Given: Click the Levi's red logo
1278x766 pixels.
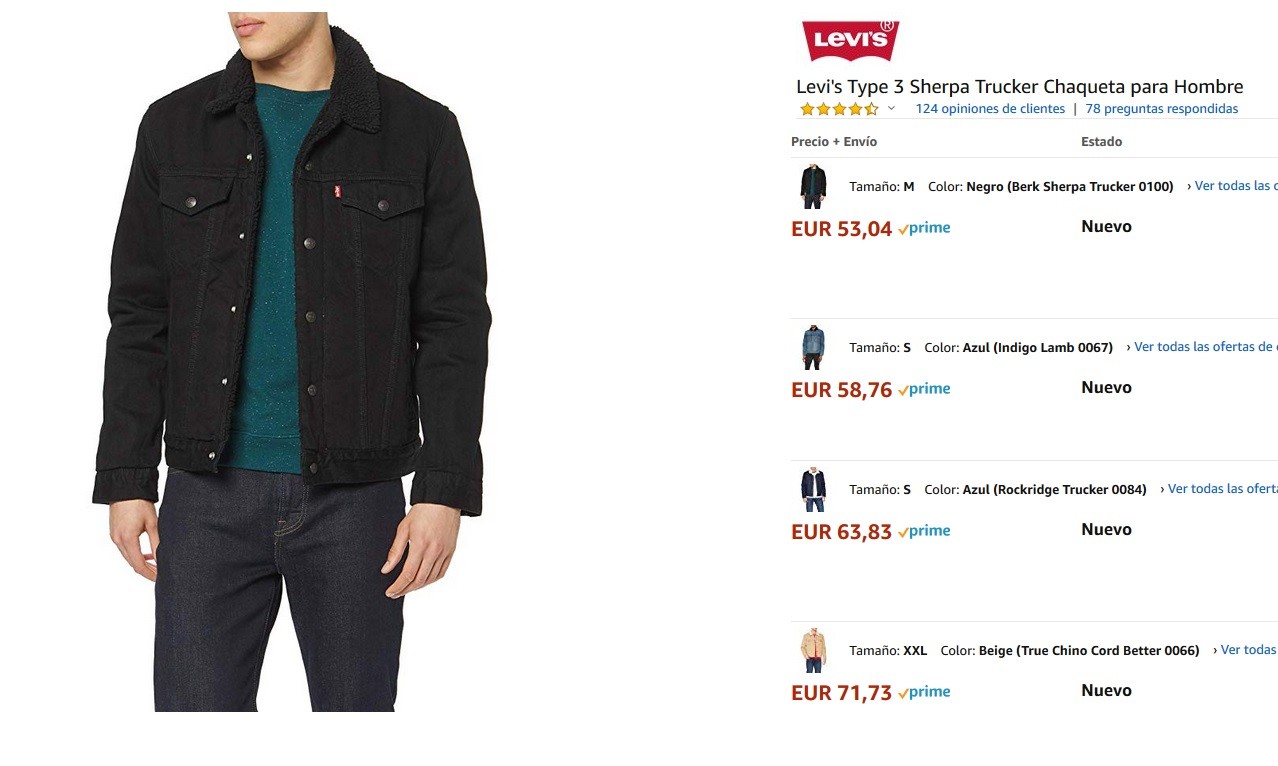Looking at the screenshot, I should tap(850, 40).
